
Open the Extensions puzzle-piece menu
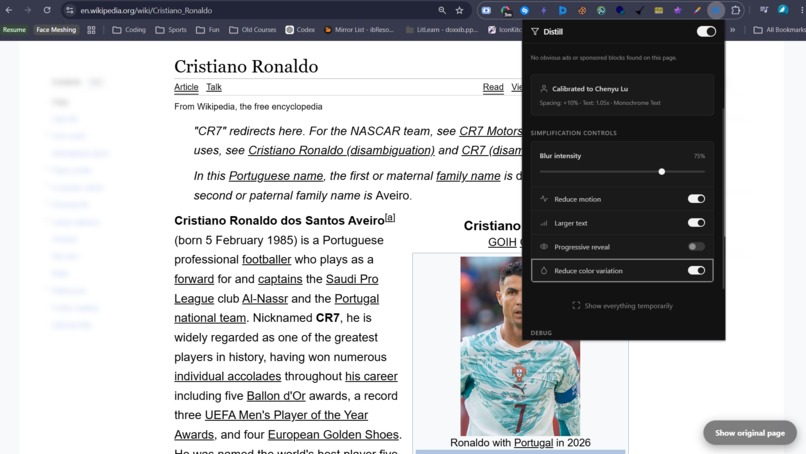point(736,10)
